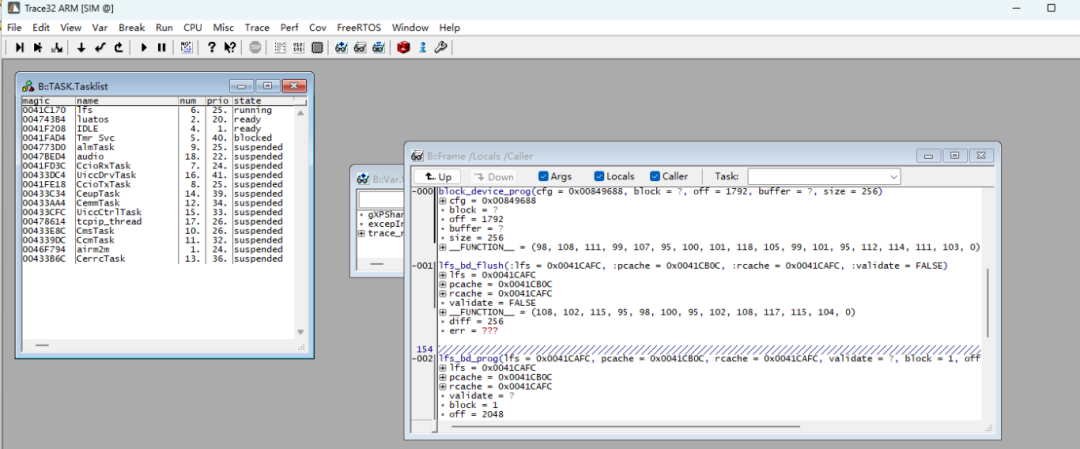Open the memory dump toolbar icon
Screen dimensions: 1080x449
pos(298,48)
